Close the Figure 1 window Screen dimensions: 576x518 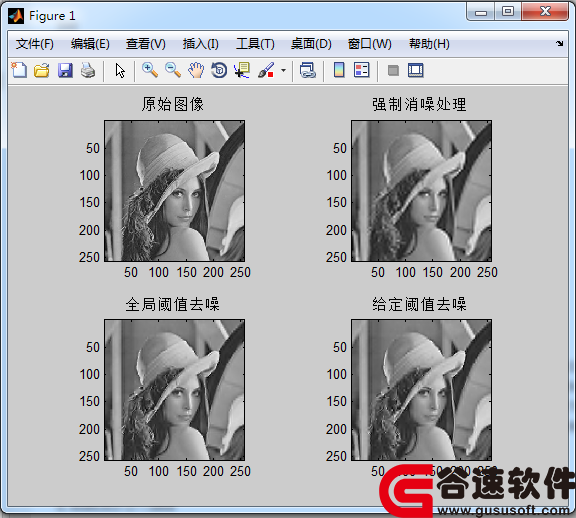click(x=545, y=12)
